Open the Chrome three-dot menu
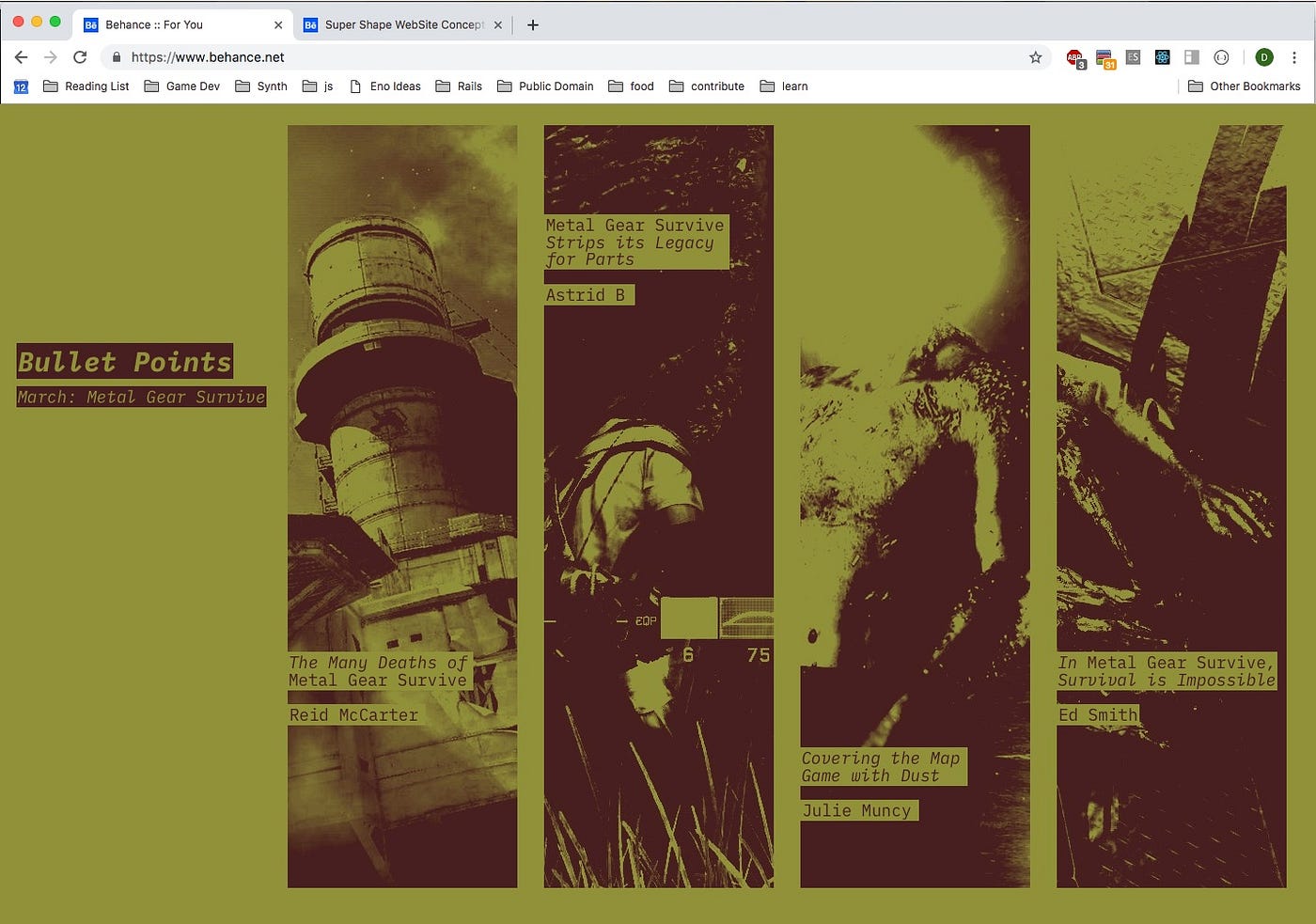 point(1294,57)
